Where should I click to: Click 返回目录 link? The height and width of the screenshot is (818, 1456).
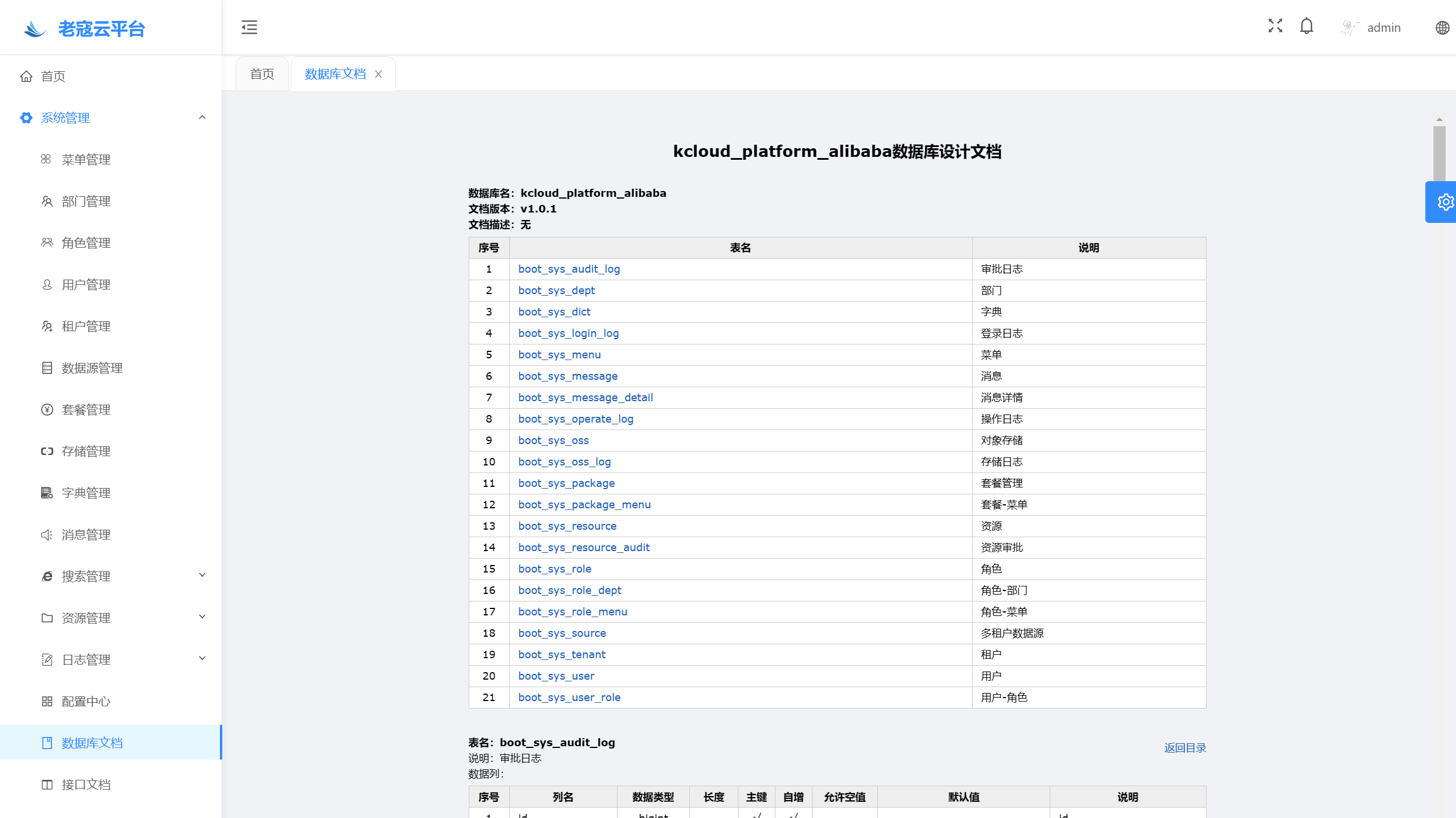pyautogui.click(x=1185, y=748)
